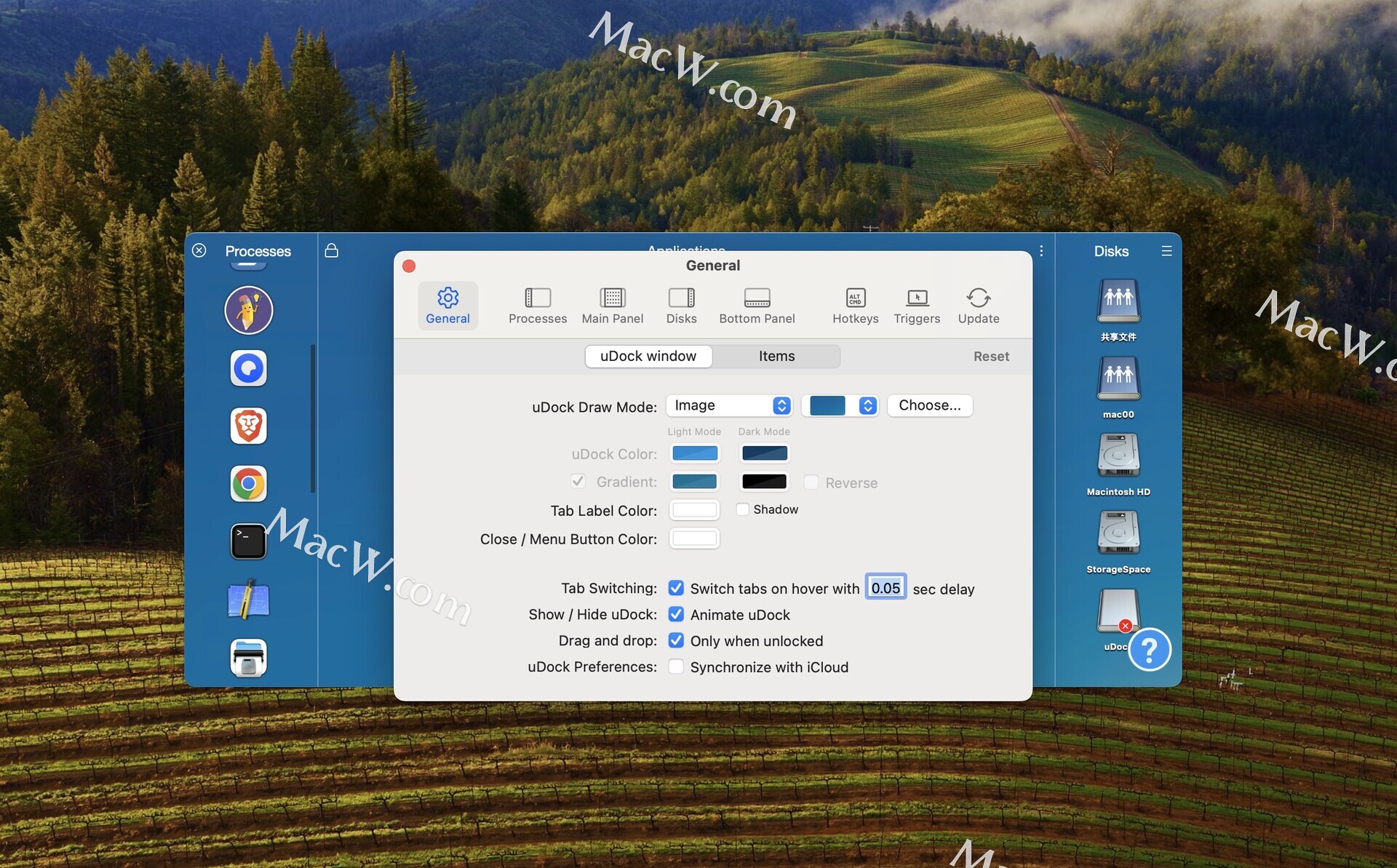This screenshot has width=1397, height=868.
Task: Toggle the Reverse checkbox
Action: click(811, 482)
